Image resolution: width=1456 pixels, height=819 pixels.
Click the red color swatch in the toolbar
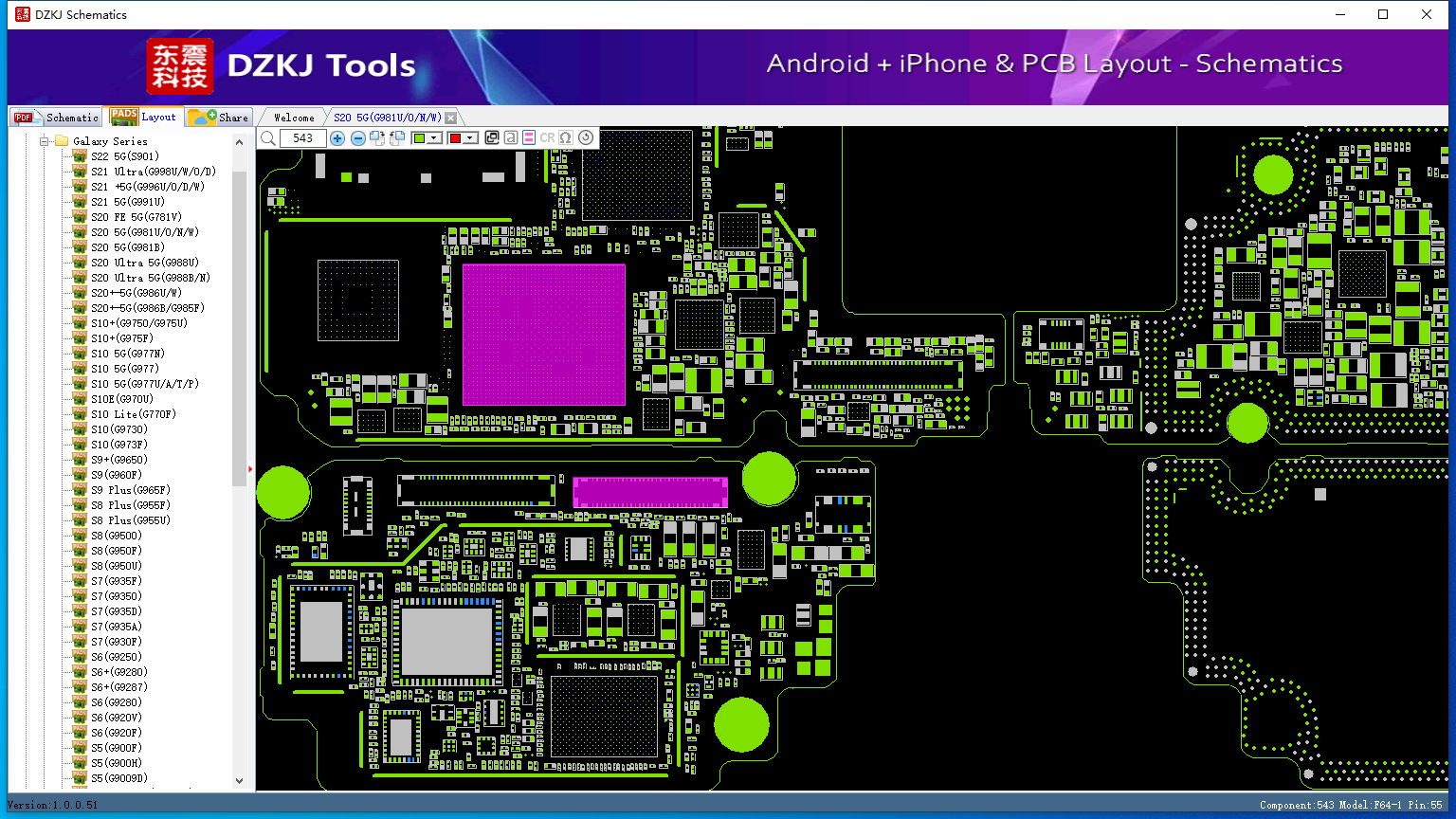pos(455,138)
